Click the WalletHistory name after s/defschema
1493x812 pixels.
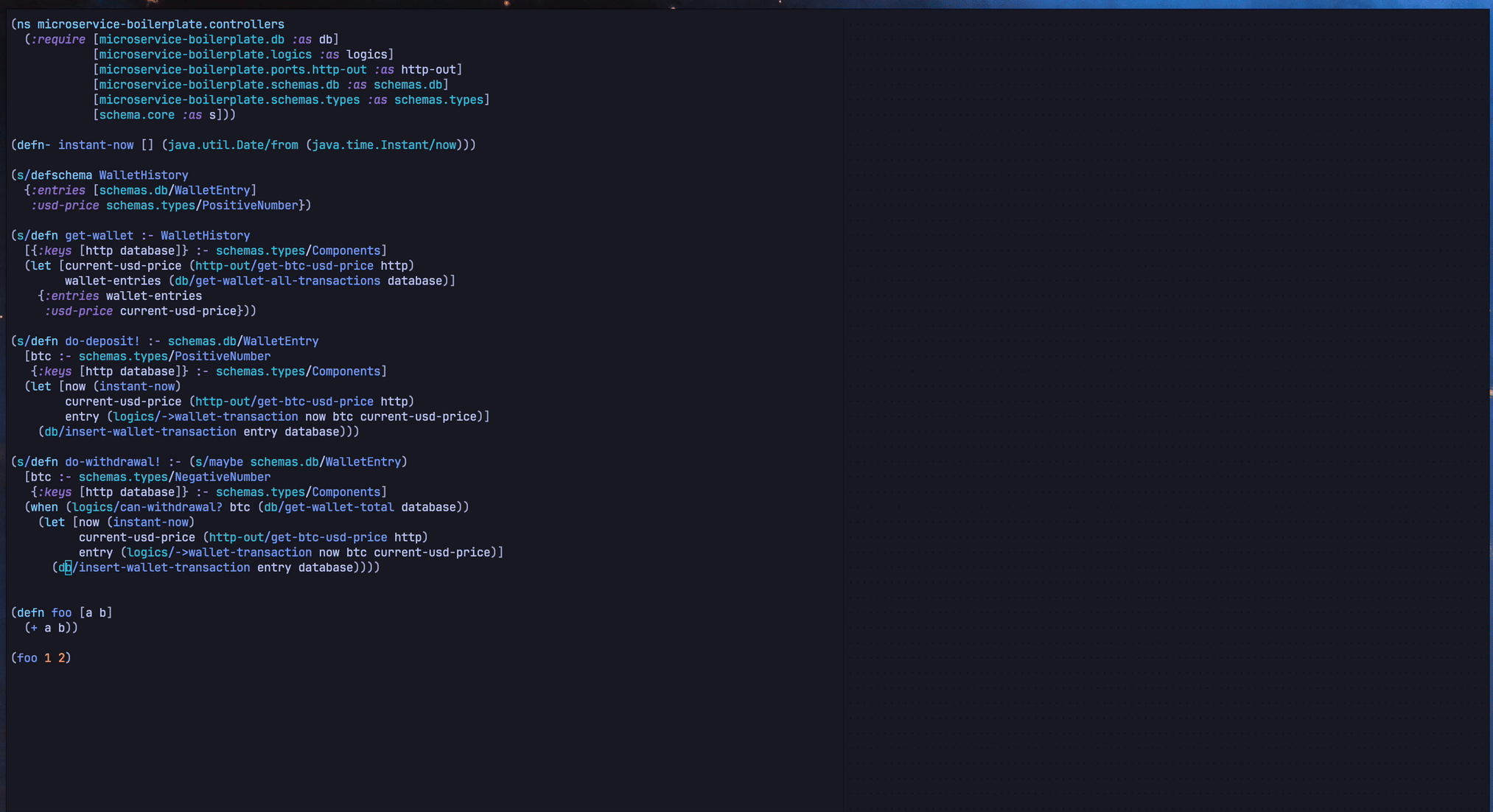(x=143, y=175)
